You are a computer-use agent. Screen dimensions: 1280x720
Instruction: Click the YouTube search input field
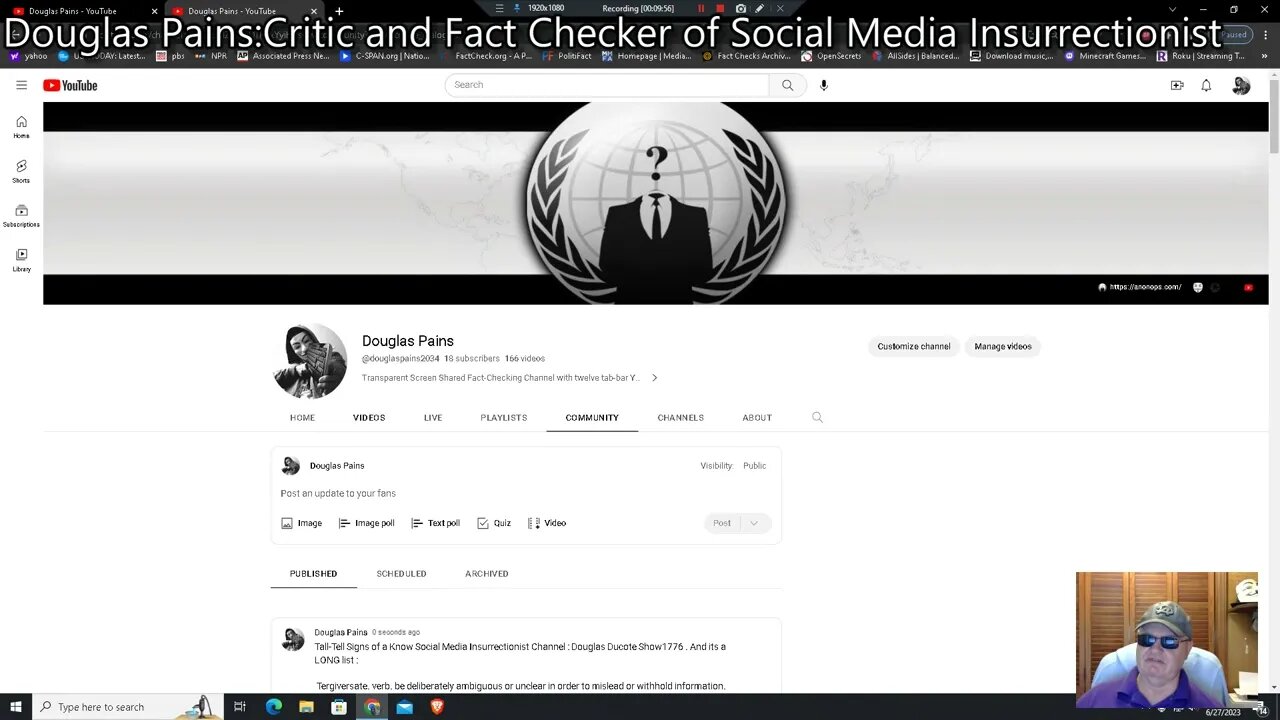point(607,85)
